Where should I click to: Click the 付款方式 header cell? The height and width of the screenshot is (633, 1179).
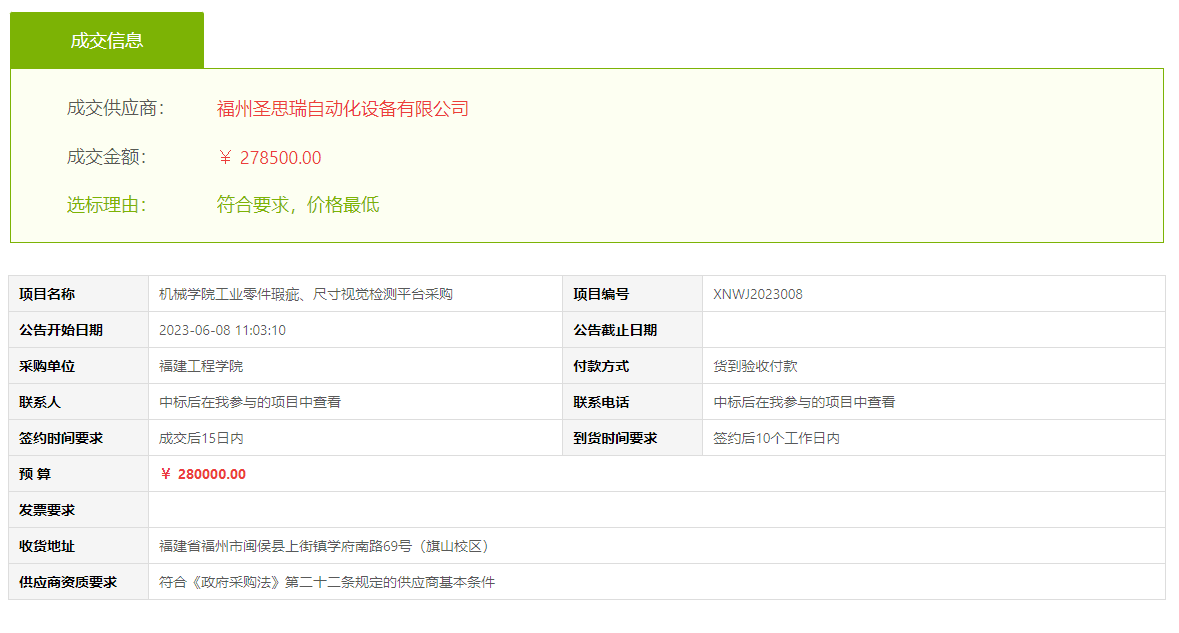click(632, 366)
